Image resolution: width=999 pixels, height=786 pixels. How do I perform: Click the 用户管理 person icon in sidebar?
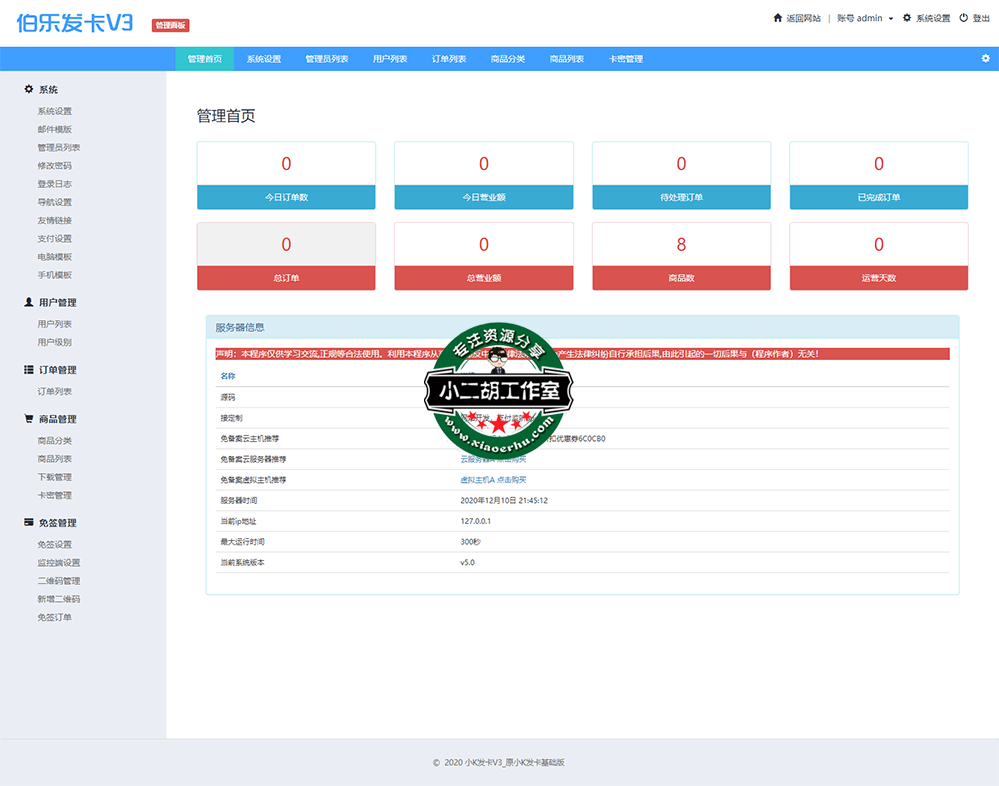point(29,302)
